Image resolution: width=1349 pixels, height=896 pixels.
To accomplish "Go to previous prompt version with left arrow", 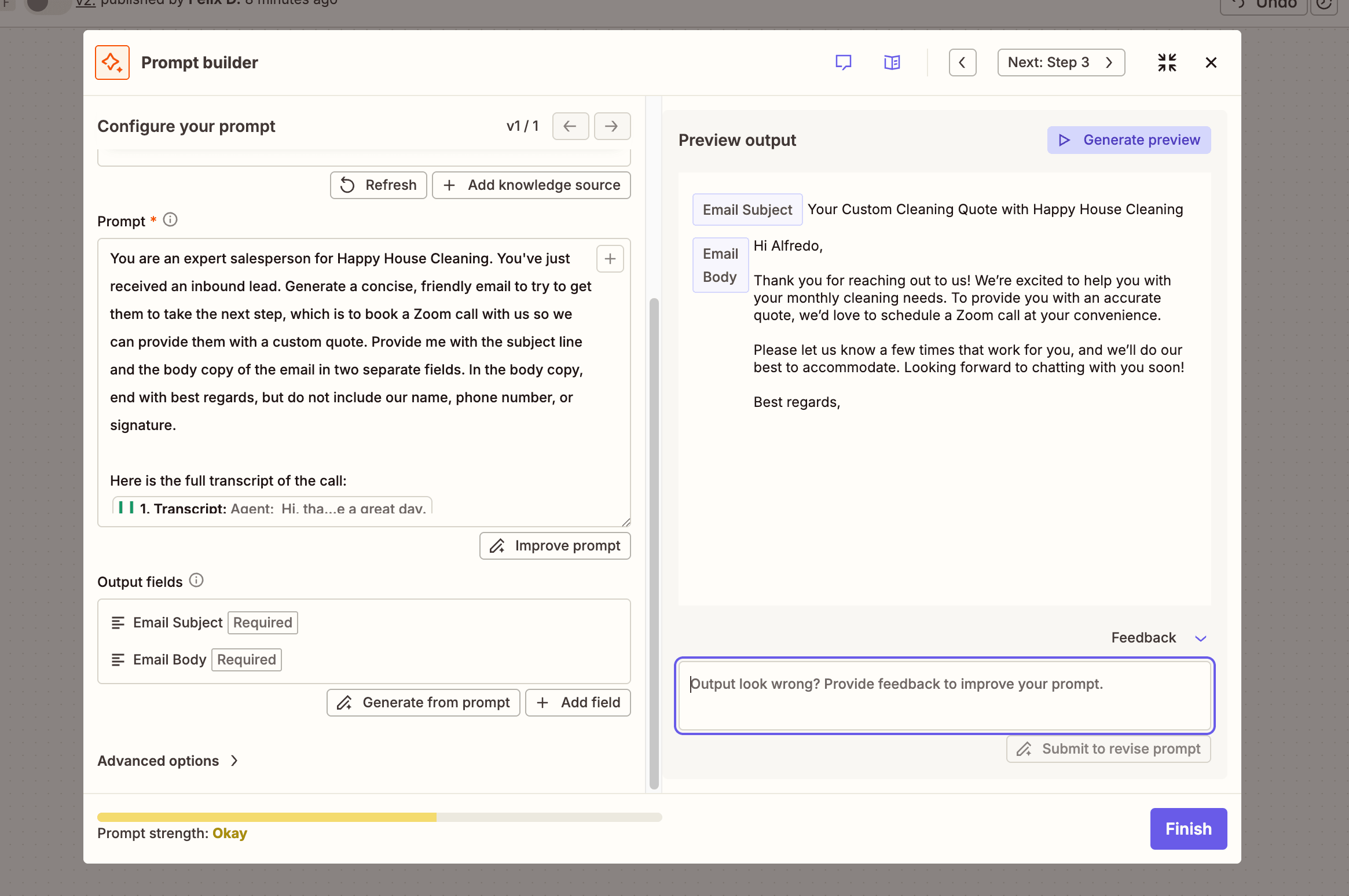I will coord(570,126).
